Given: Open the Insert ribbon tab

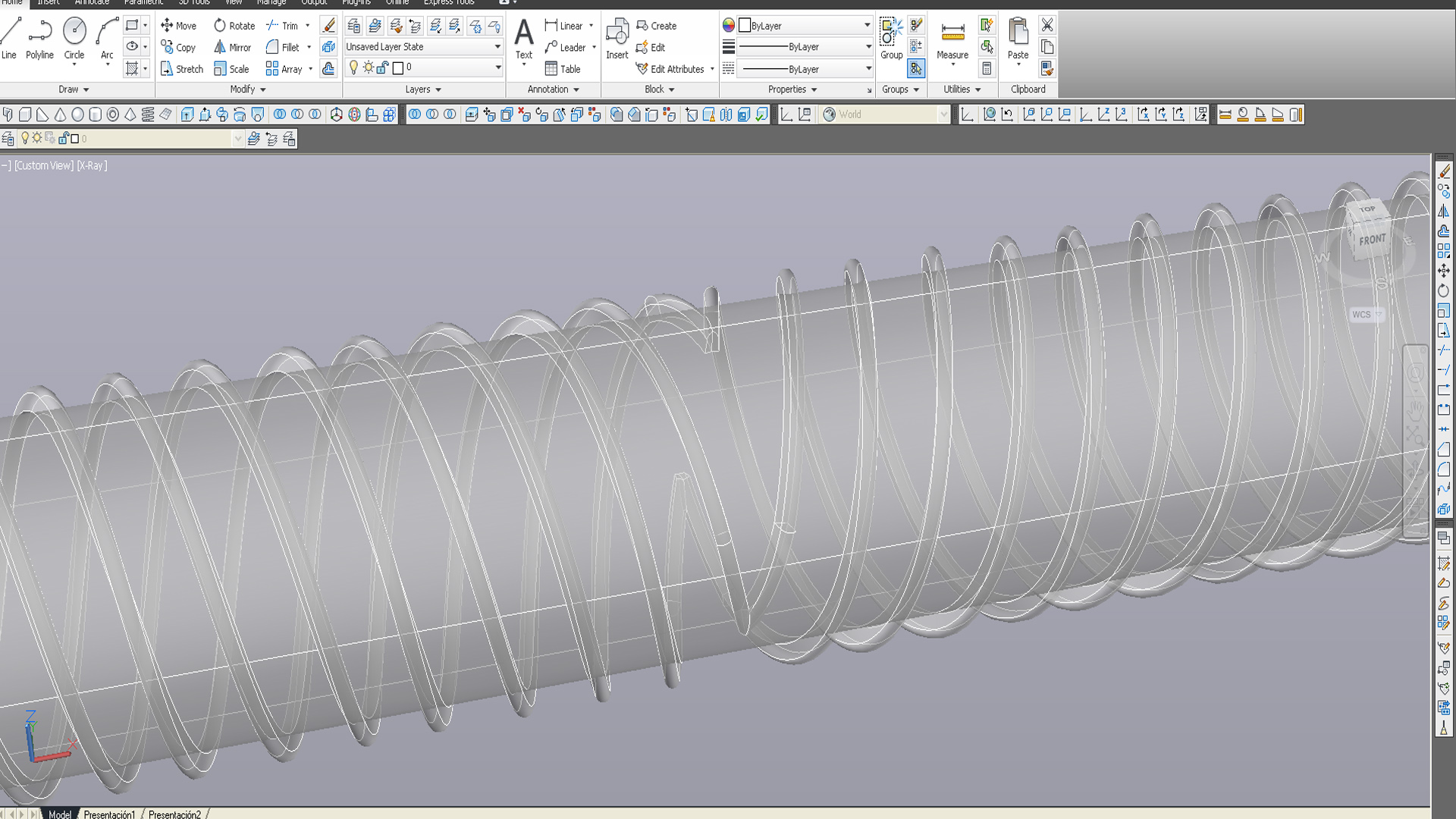Looking at the screenshot, I should click(49, 2).
